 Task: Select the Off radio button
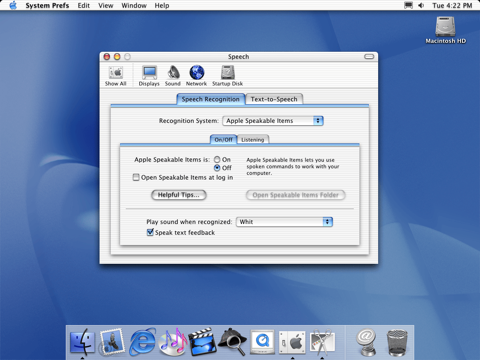pos(217,168)
